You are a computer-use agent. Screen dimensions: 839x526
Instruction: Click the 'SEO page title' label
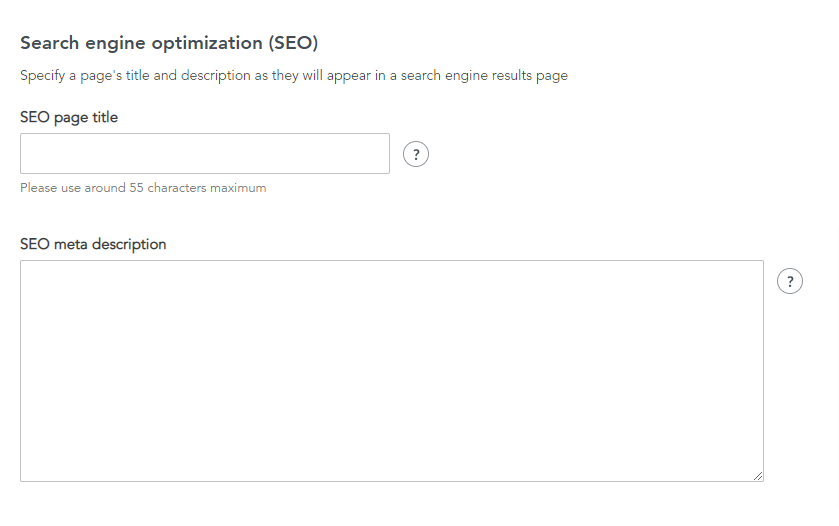pos(69,117)
